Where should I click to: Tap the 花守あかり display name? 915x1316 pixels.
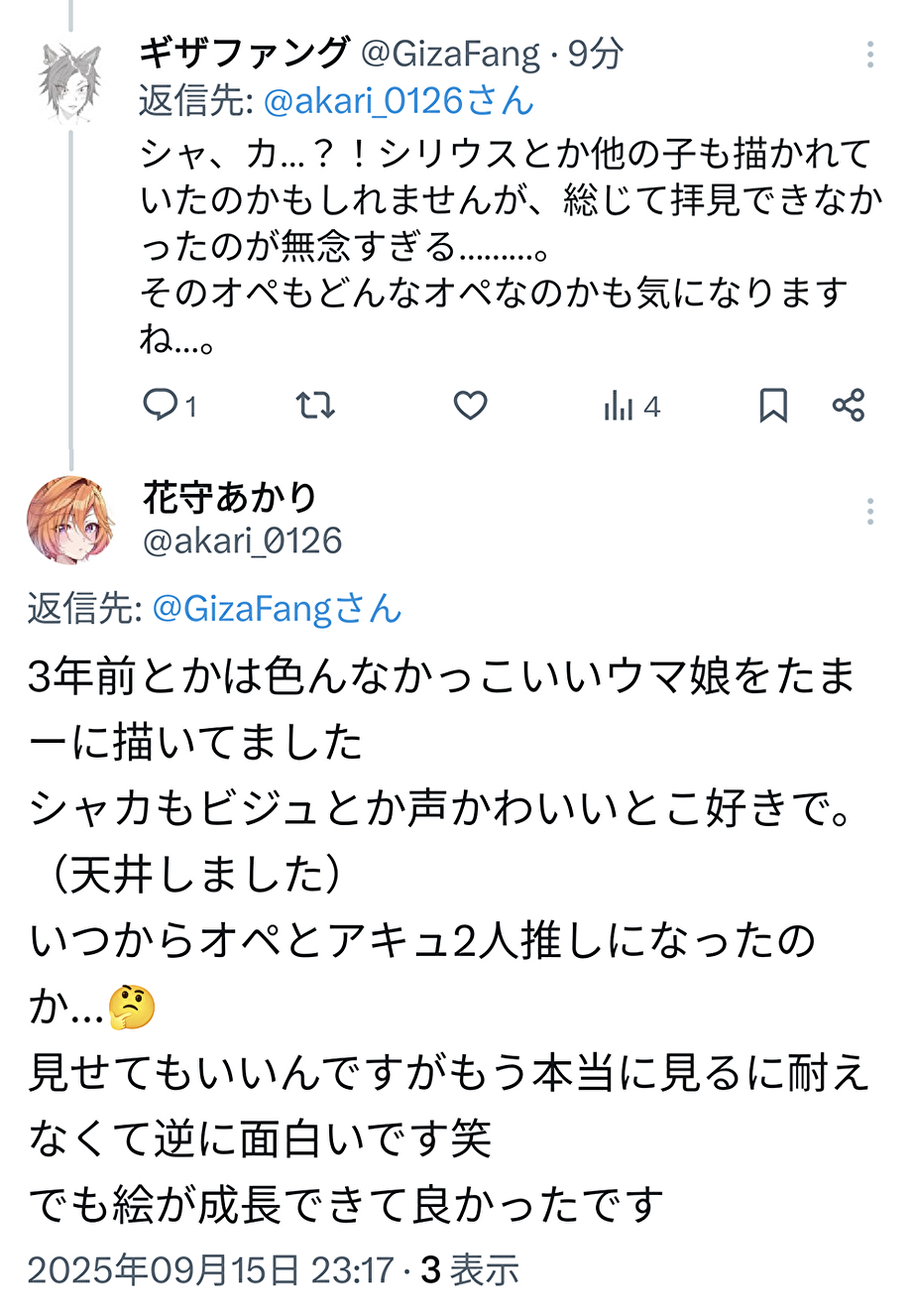click(x=230, y=497)
